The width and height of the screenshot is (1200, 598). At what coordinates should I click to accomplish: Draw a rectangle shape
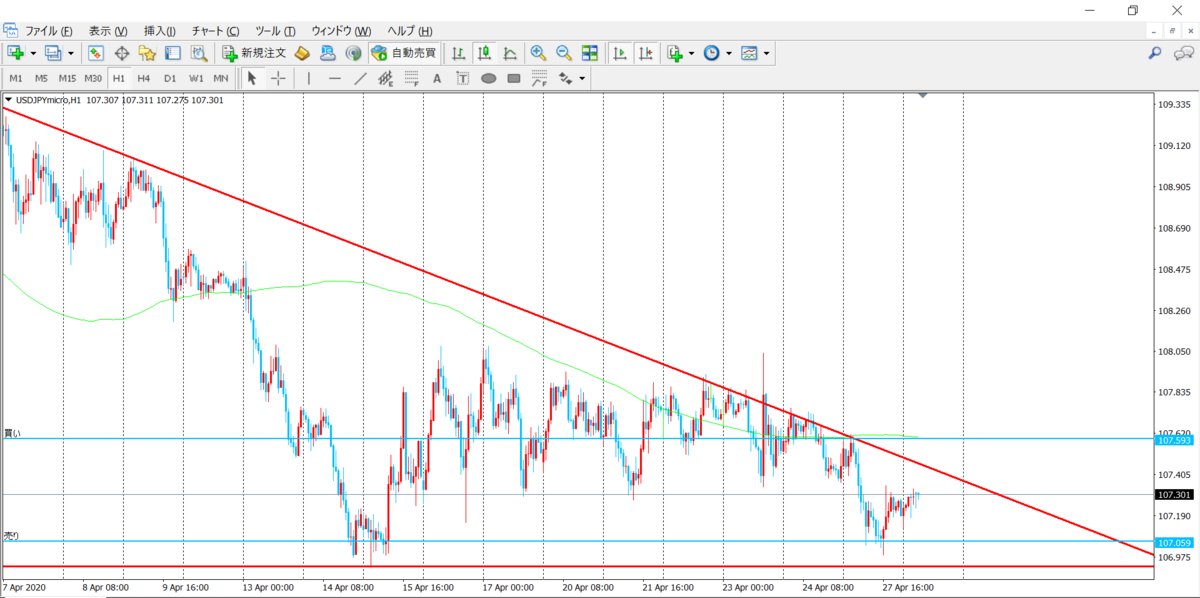tap(514, 78)
